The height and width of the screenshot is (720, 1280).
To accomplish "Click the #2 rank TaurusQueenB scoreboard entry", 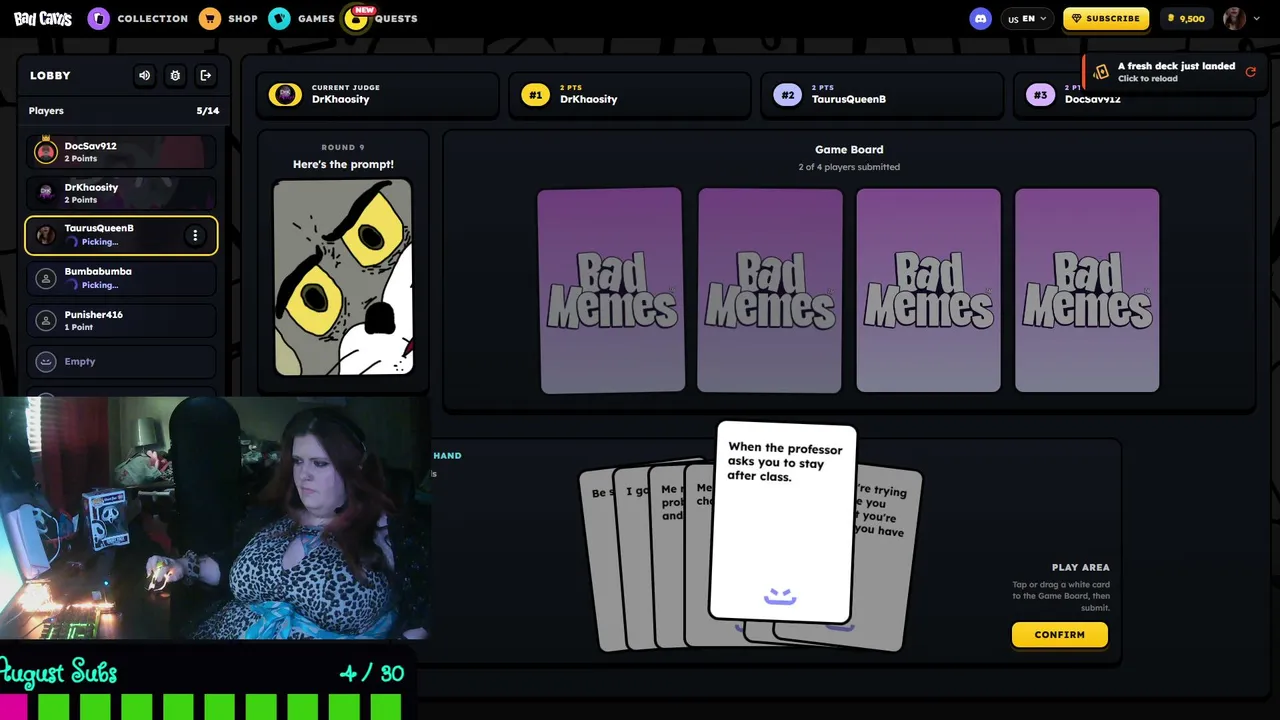I will [x=882, y=95].
